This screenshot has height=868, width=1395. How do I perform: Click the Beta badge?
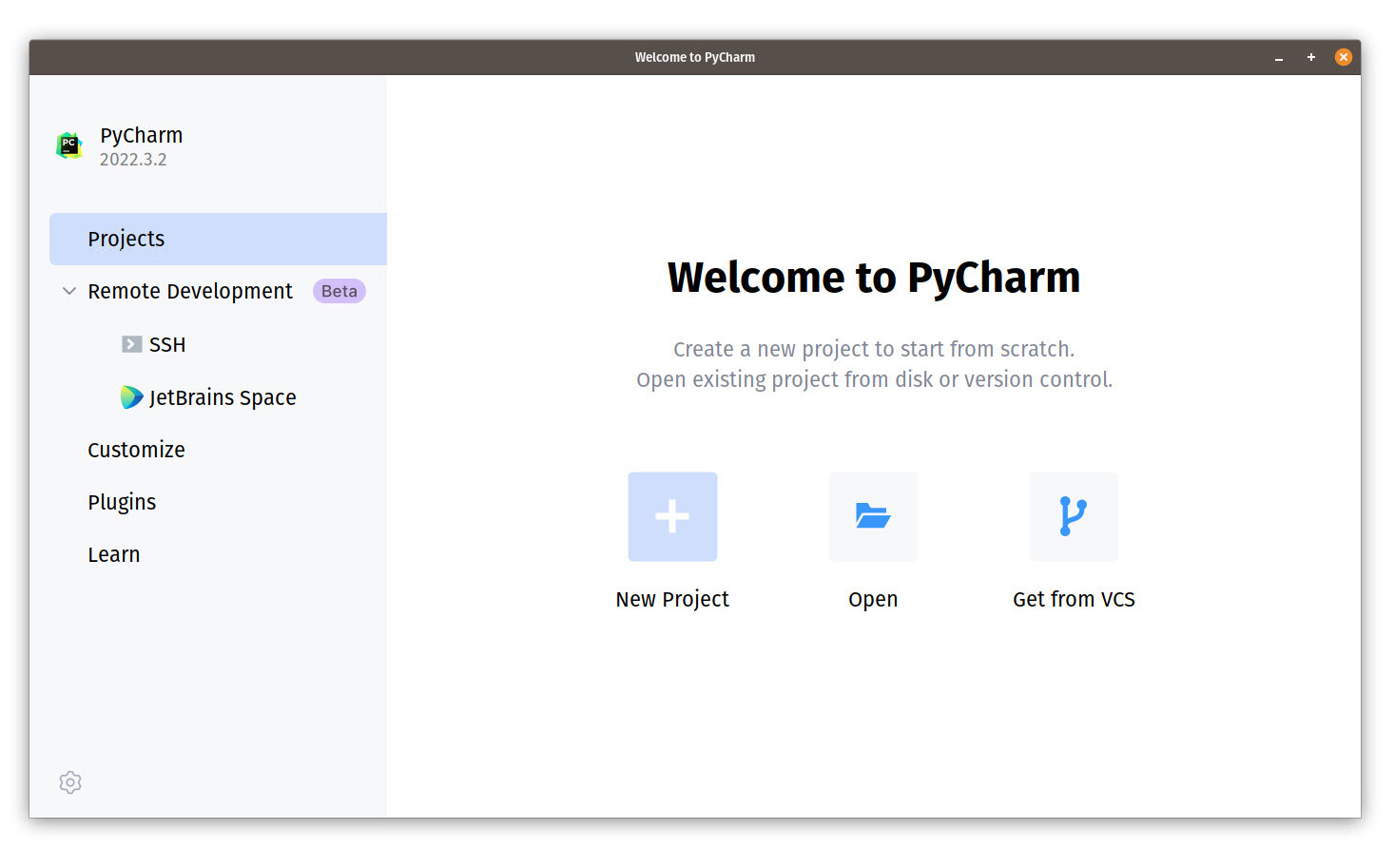[339, 291]
